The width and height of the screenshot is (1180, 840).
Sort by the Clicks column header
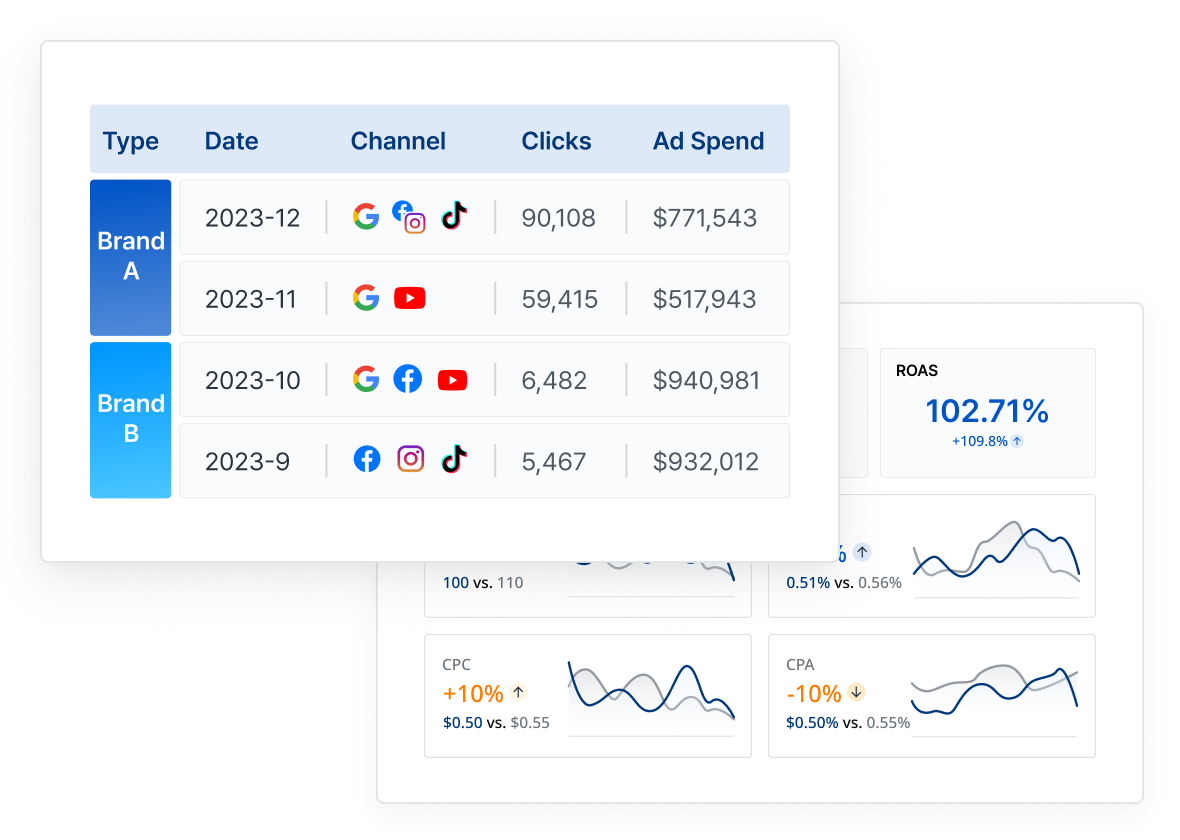pyautogui.click(x=556, y=141)
